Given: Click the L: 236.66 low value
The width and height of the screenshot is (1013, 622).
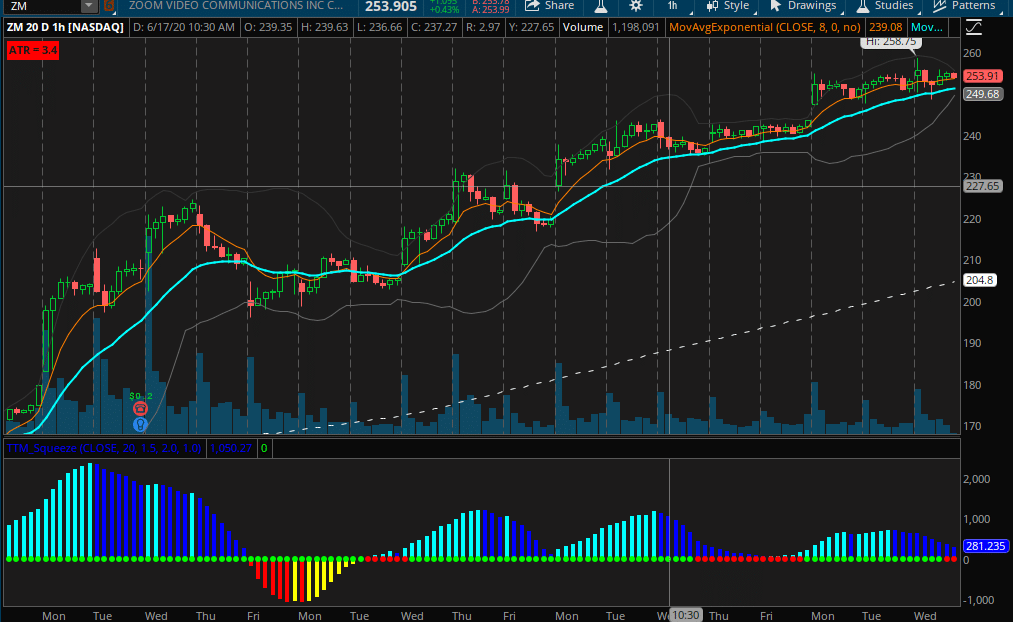Looking at the screenshot, I should pyautogui.click(x=379, y=27).
